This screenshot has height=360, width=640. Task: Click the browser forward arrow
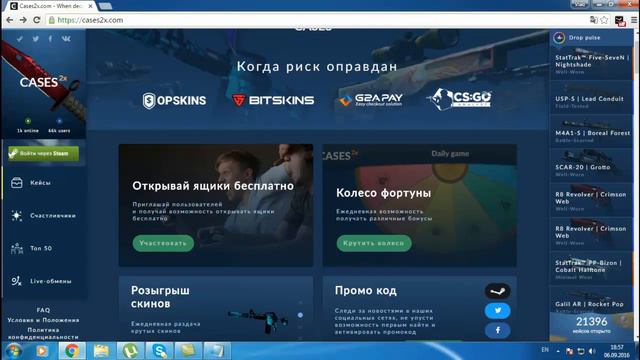(x=23, y=20)
